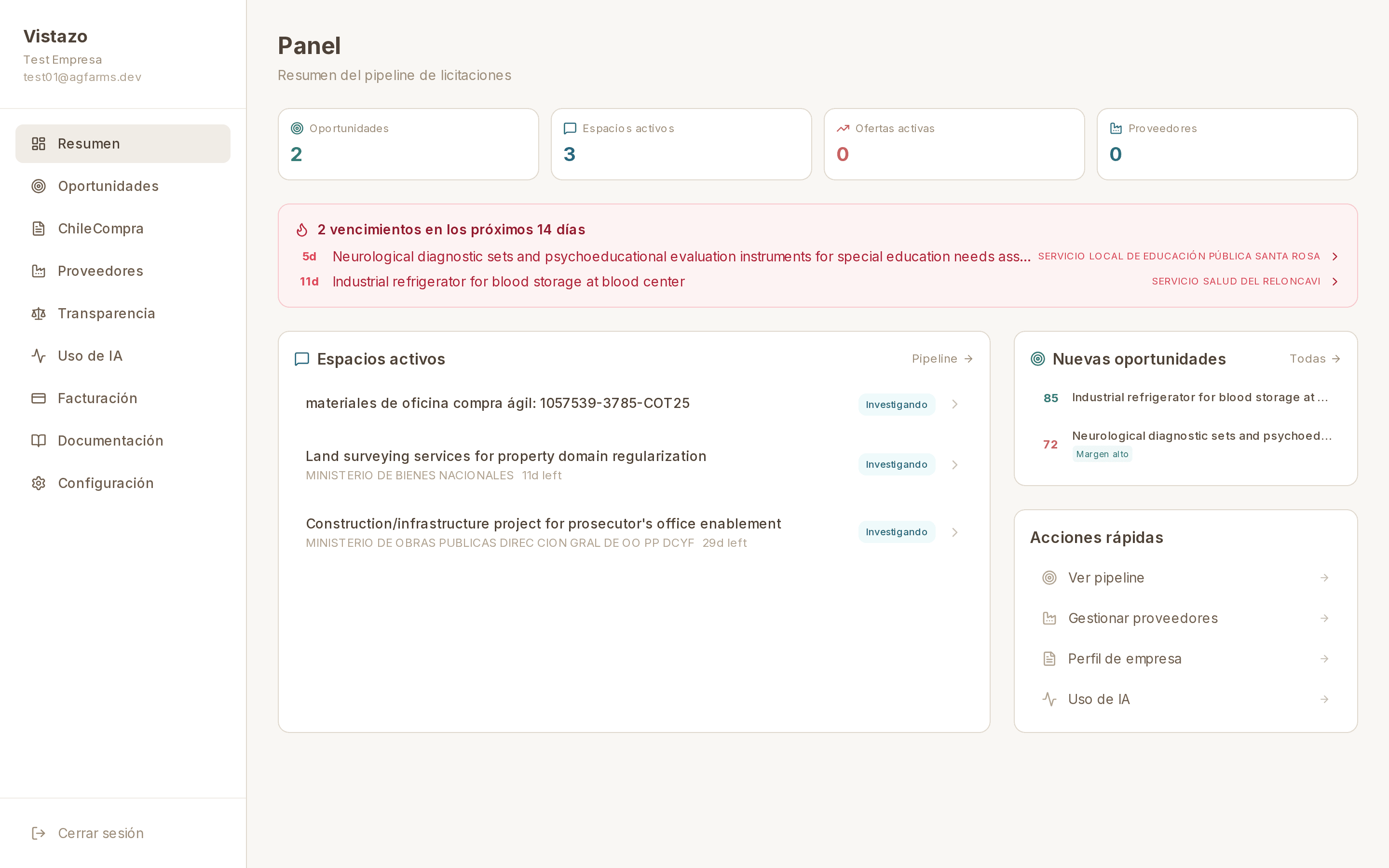Select the Transparencia scales icon
1389x868 pixels.
[38, 313]
